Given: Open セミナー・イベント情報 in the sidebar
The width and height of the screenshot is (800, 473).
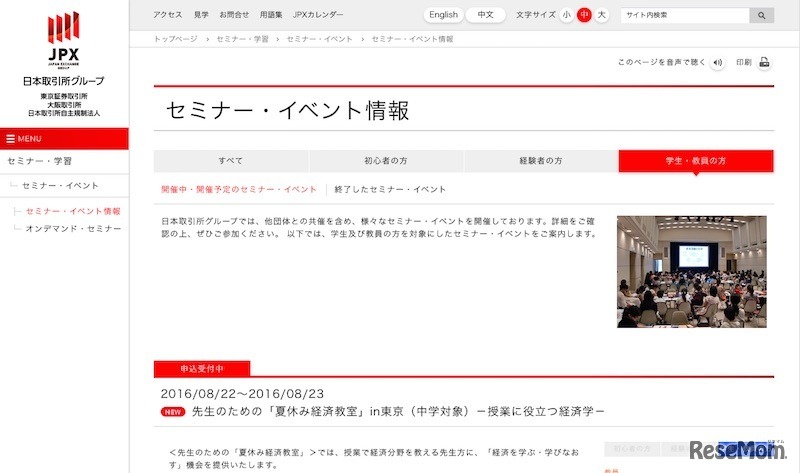Looking at the screenshot, I should [73, 211].
